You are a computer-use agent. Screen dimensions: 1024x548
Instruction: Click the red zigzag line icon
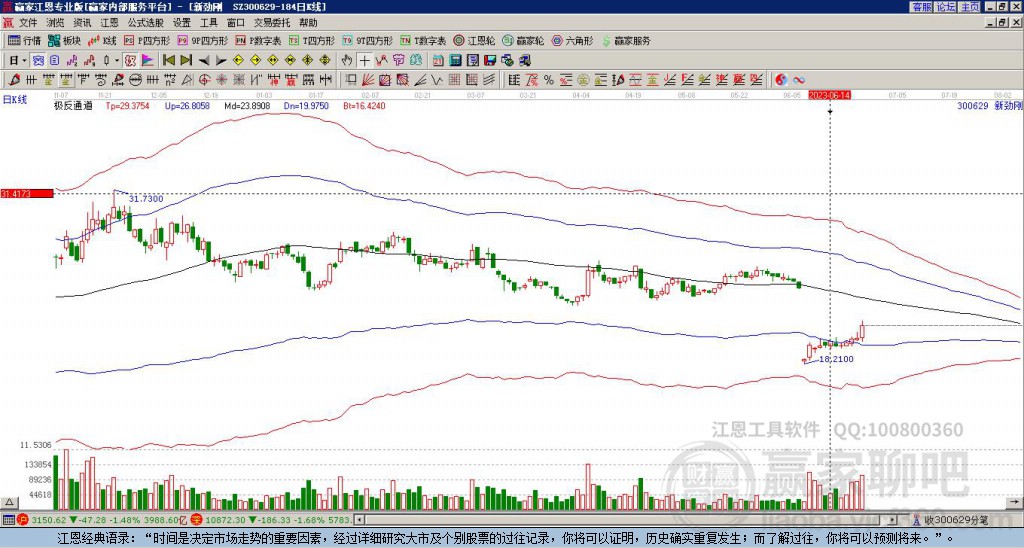pyautogui.click(x=381, y=61)
